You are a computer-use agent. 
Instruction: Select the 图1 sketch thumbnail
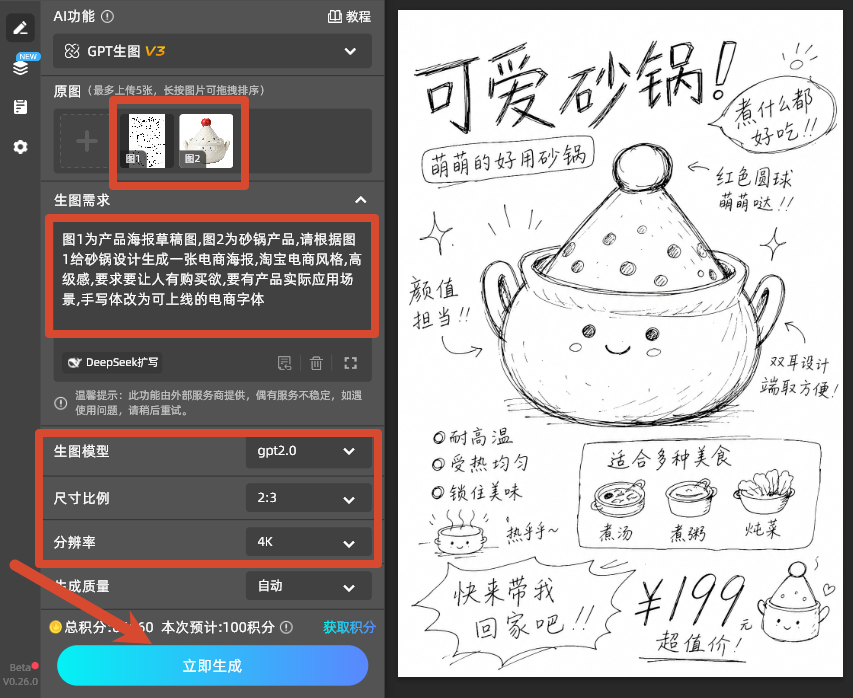pos(147,141)
